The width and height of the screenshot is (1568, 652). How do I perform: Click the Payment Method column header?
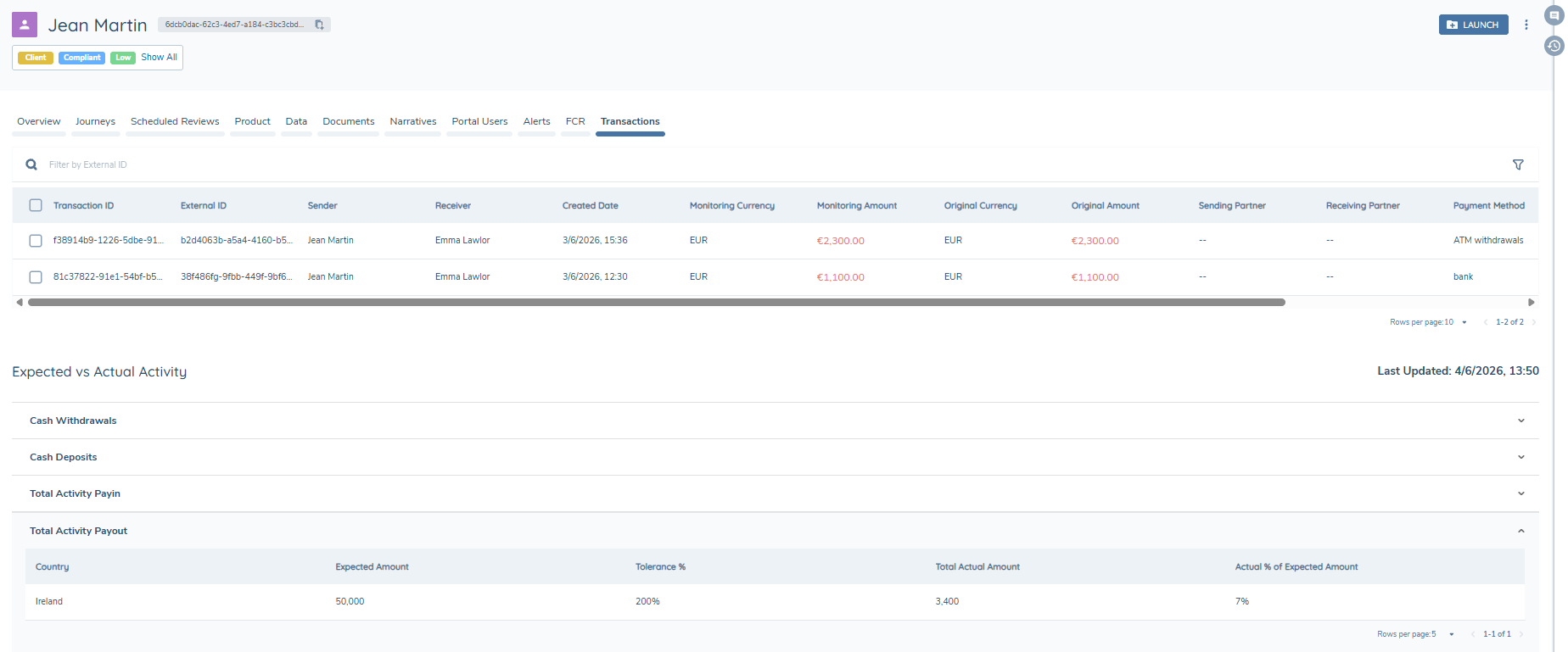pyautogui.click(x=1488, y=206)
